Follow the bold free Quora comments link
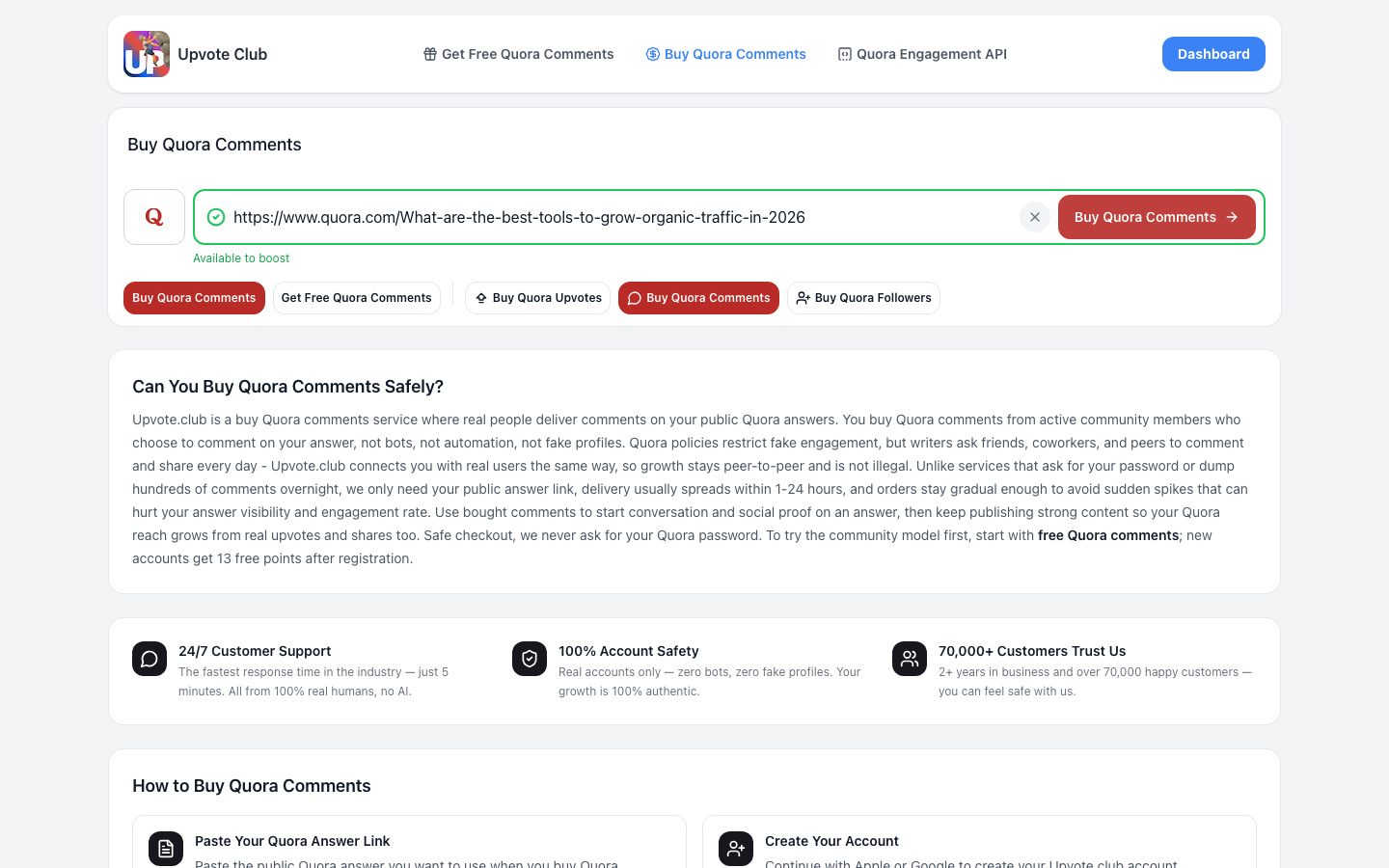Image resolution: width=1389 pixels, height=868 pixels. coord(1108,535)
